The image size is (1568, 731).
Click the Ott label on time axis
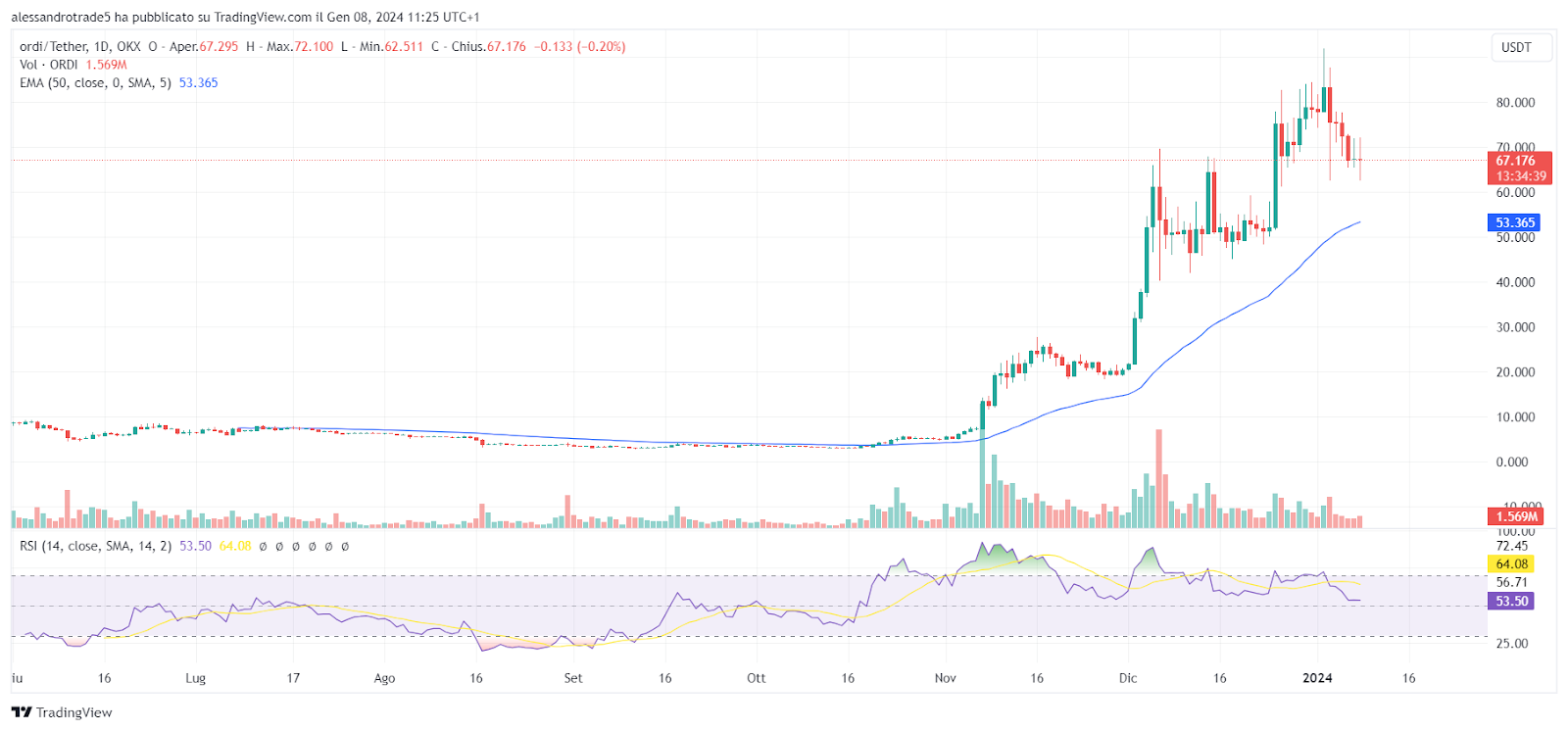pyautogui.click(x=757, y=678)
